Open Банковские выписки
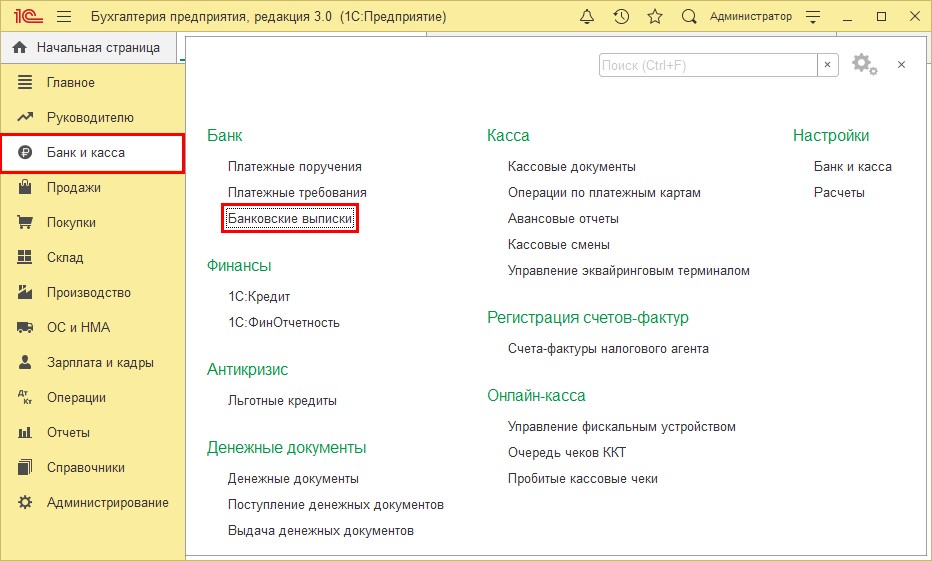This screenshot has height=561, width=932. pyautogui.click(x=290, y=219)
